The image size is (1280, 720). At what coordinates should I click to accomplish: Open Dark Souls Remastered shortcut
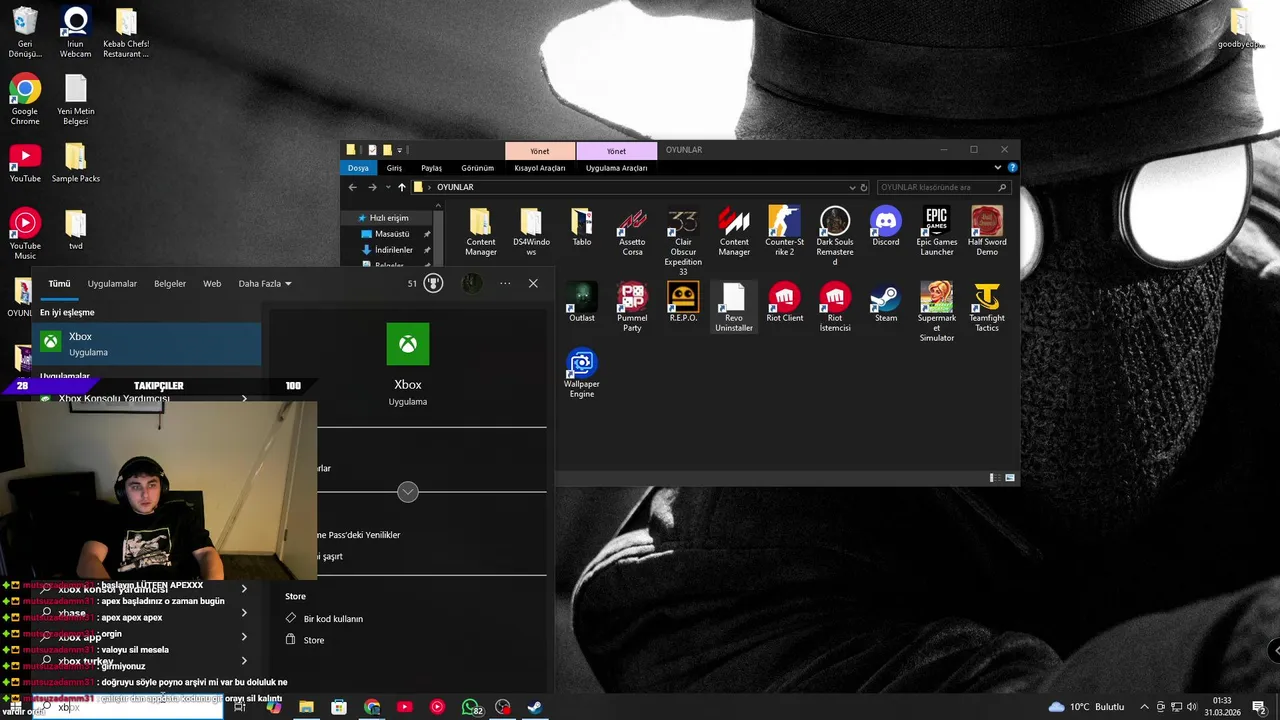pyautogui.click(x=835, y=237)
